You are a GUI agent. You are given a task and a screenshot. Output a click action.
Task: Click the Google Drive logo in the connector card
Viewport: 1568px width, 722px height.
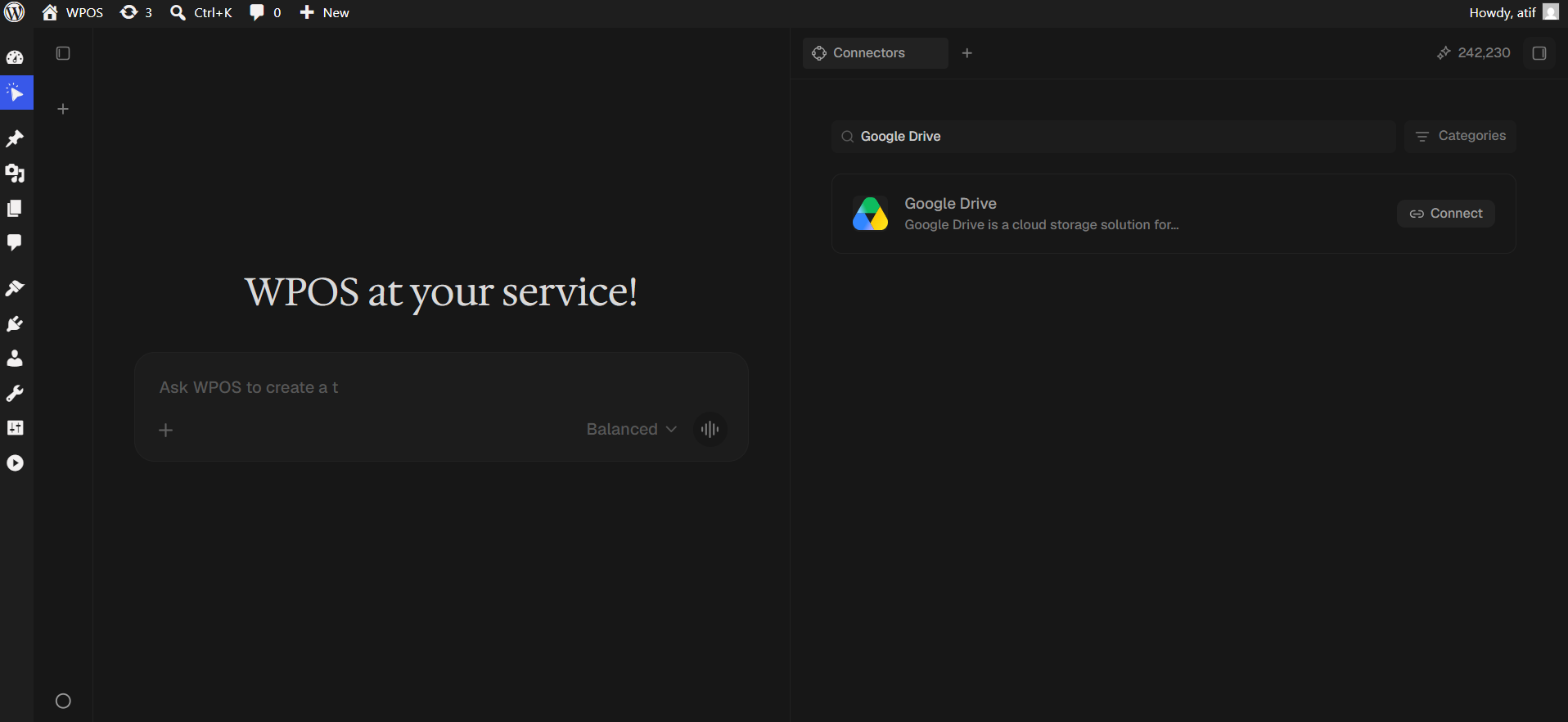pos(870,214)
